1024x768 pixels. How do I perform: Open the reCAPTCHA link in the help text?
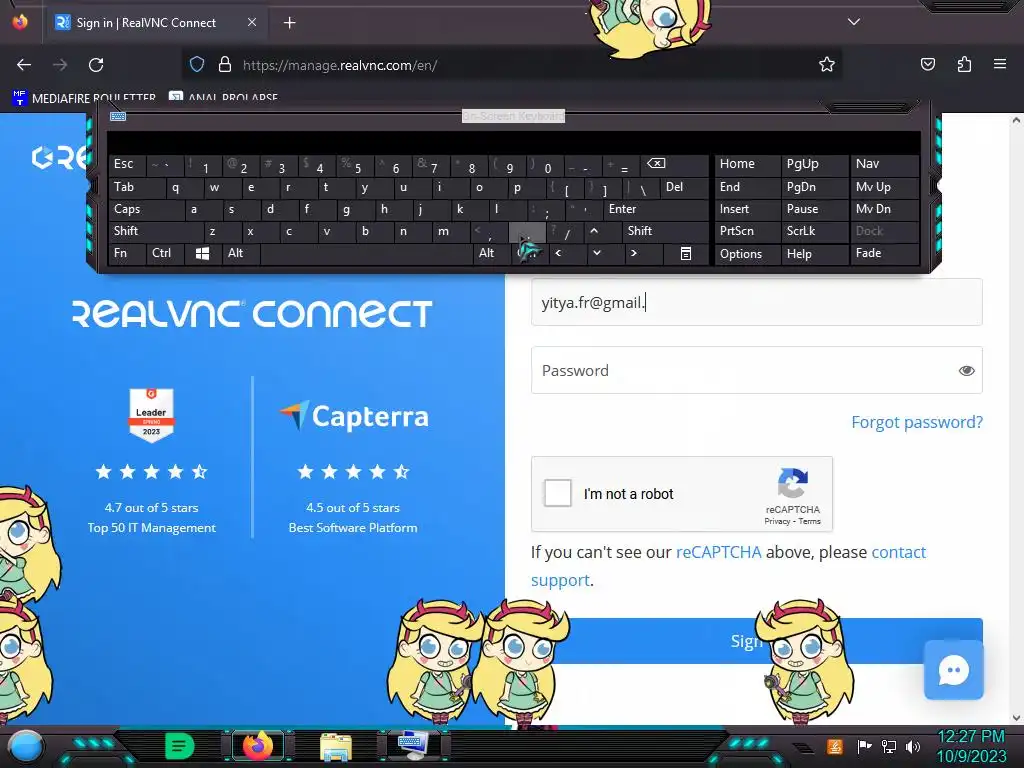click(718, 552)
